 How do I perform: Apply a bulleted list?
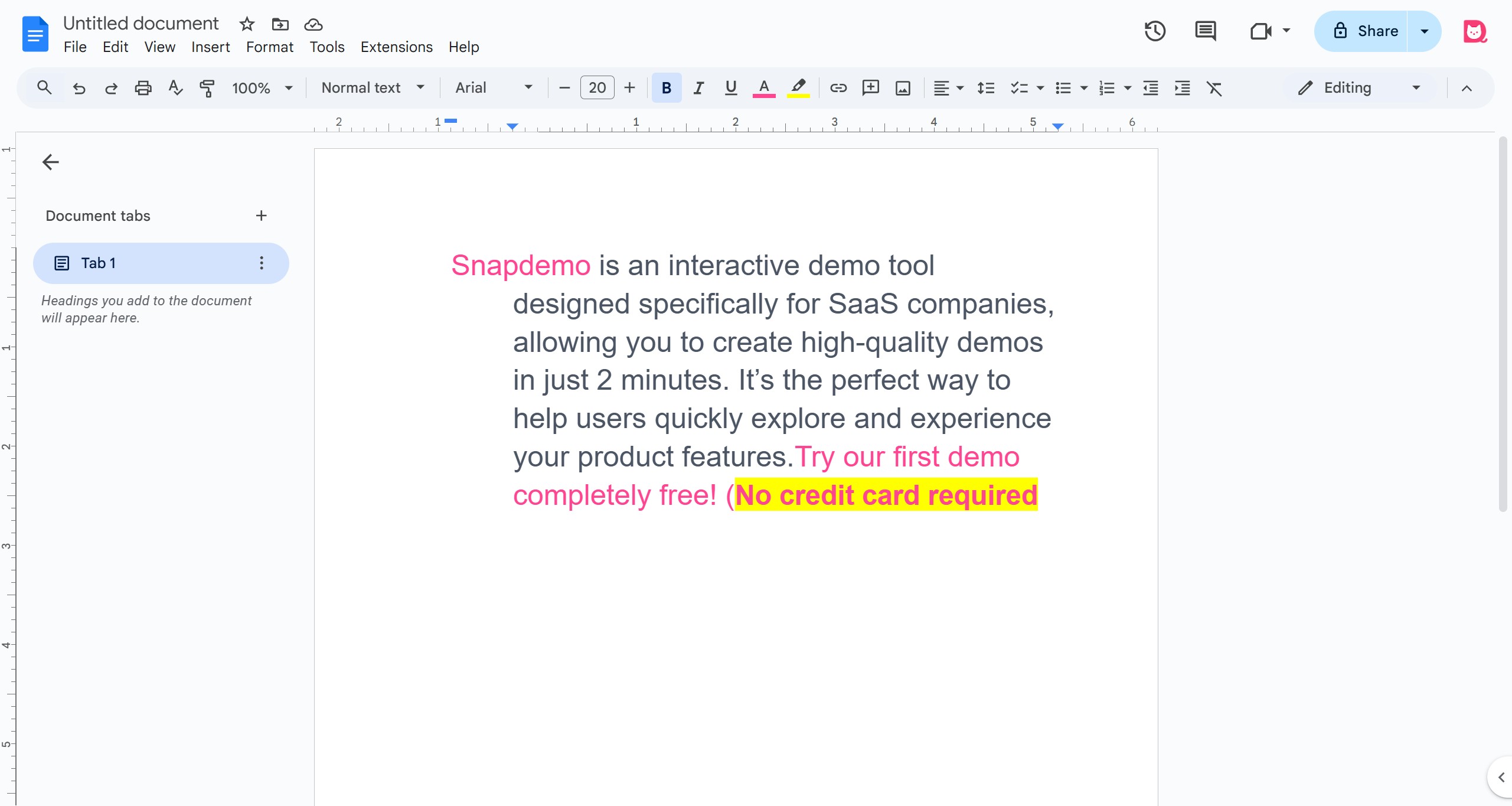tap(1063, 88)
